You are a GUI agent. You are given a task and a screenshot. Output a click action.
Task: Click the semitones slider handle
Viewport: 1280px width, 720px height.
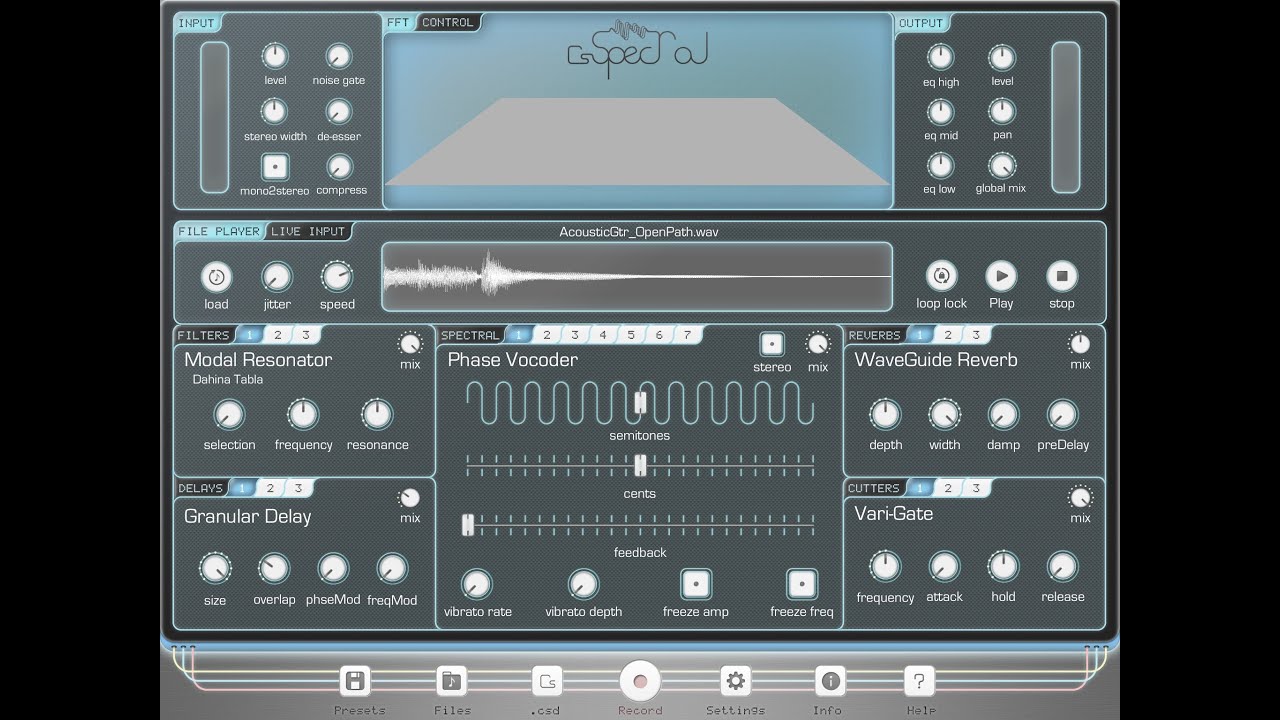pos(640,403)
